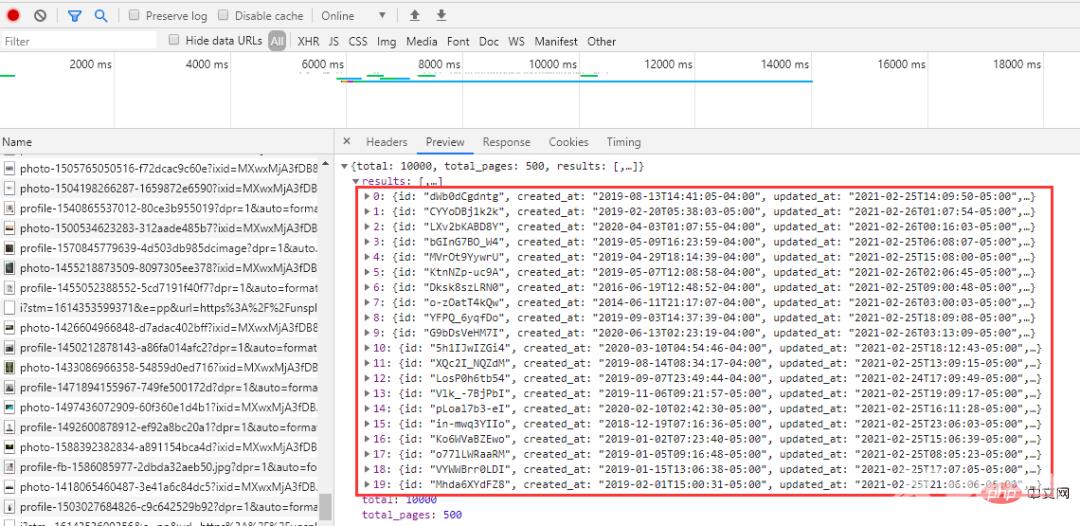Switch to the Headers tab
The width and height of the screenshot is (1080, 526).
(386, 142)
